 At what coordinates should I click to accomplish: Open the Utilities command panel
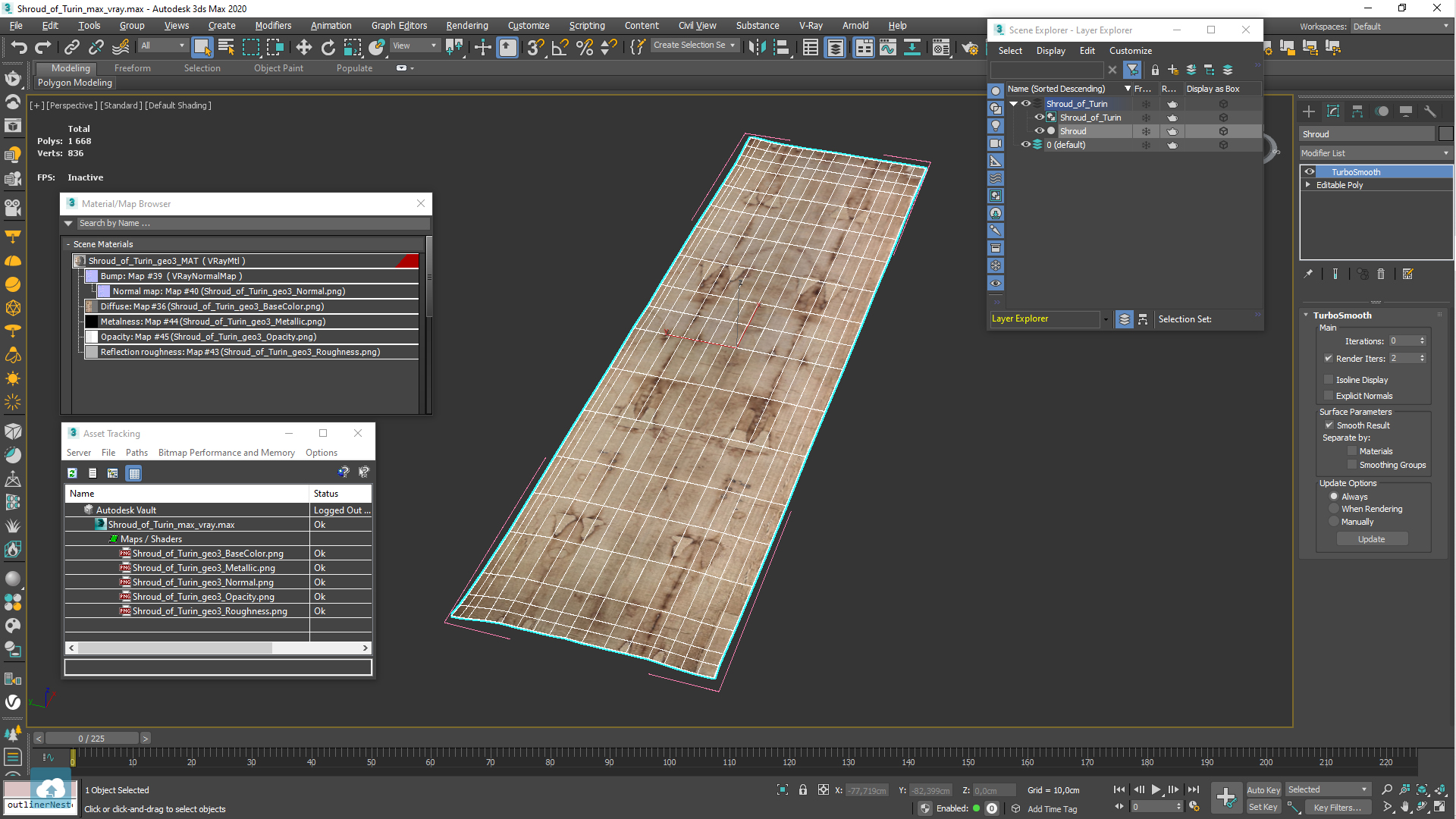[x=1430, y=111]
